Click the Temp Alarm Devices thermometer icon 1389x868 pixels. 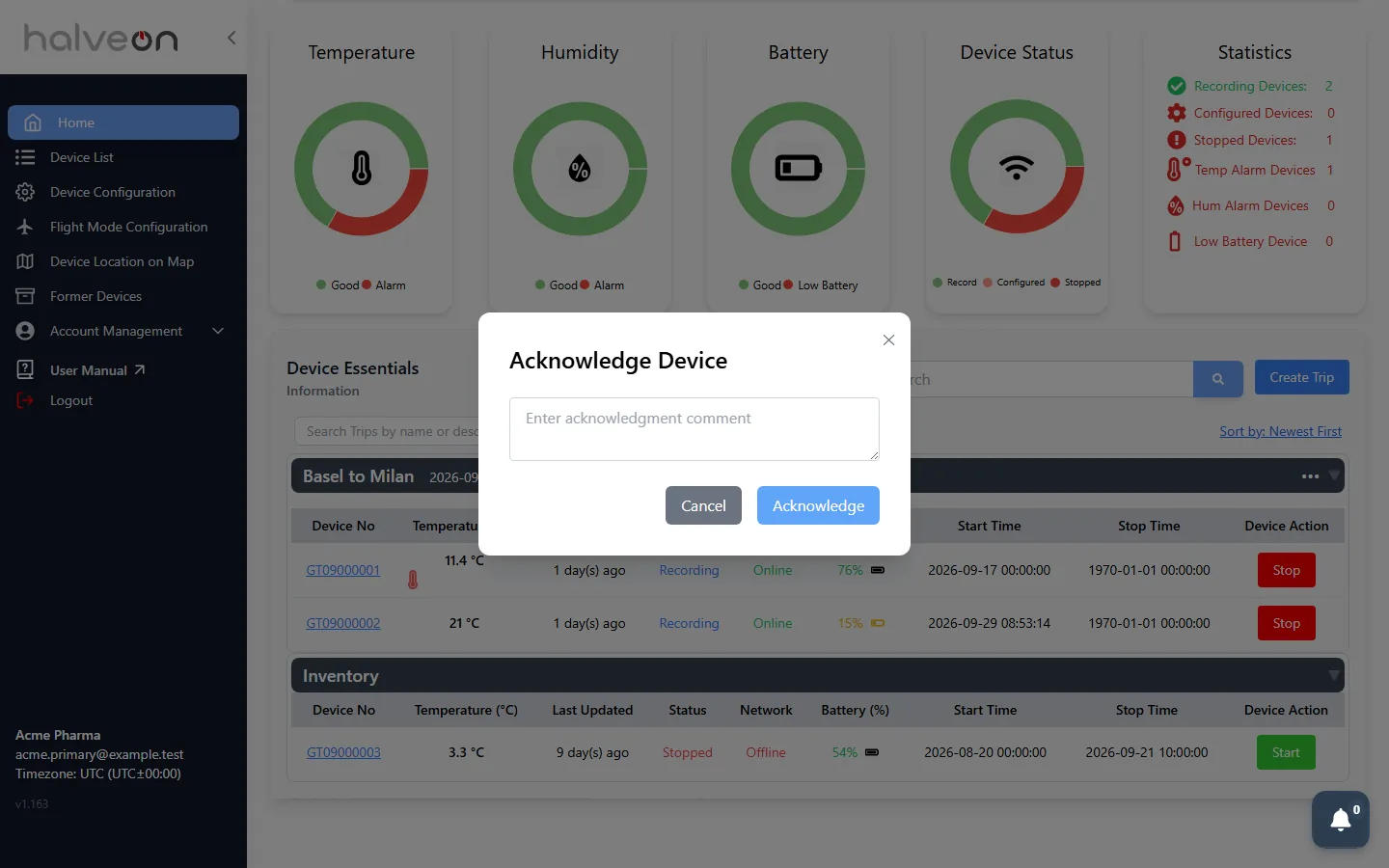tap(1178, 170)
